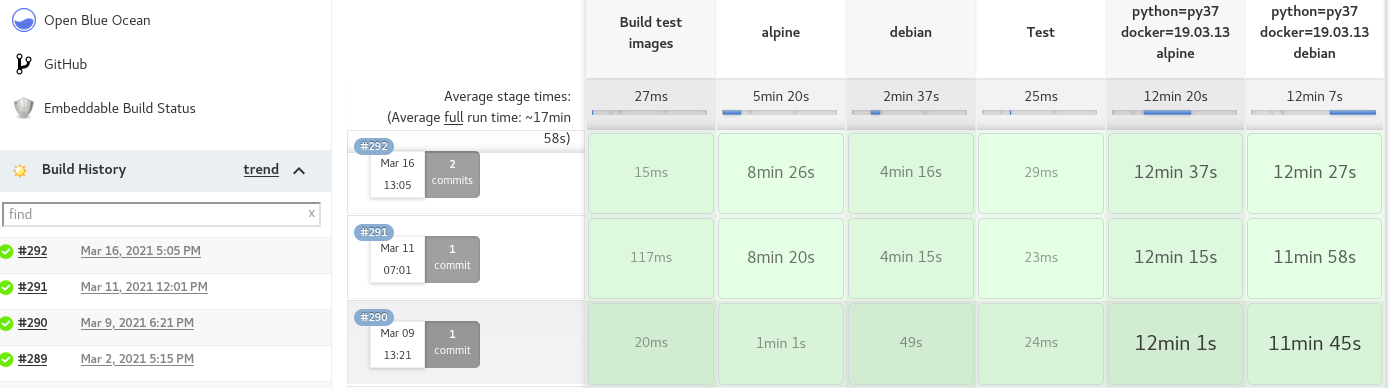
Task: Show the 2 commits for build #292
Action: (452, 174)
